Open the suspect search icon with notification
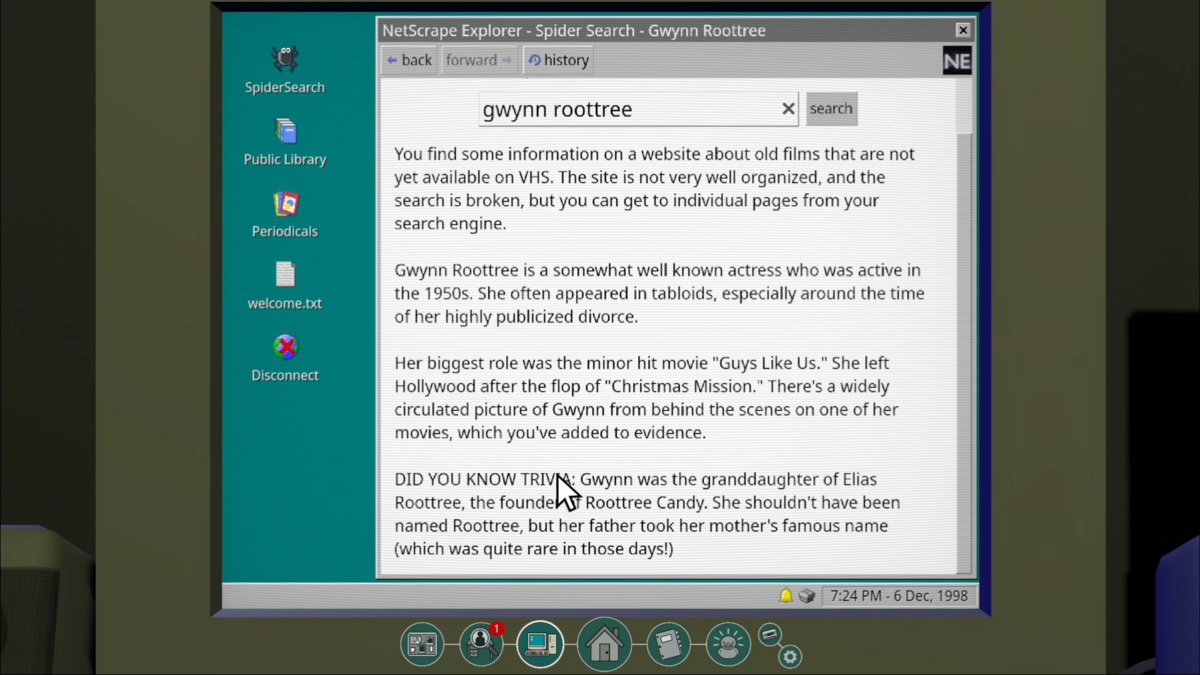Viewport: 1200px width, 675px height. pyautogui.click(x=481, y=644)
